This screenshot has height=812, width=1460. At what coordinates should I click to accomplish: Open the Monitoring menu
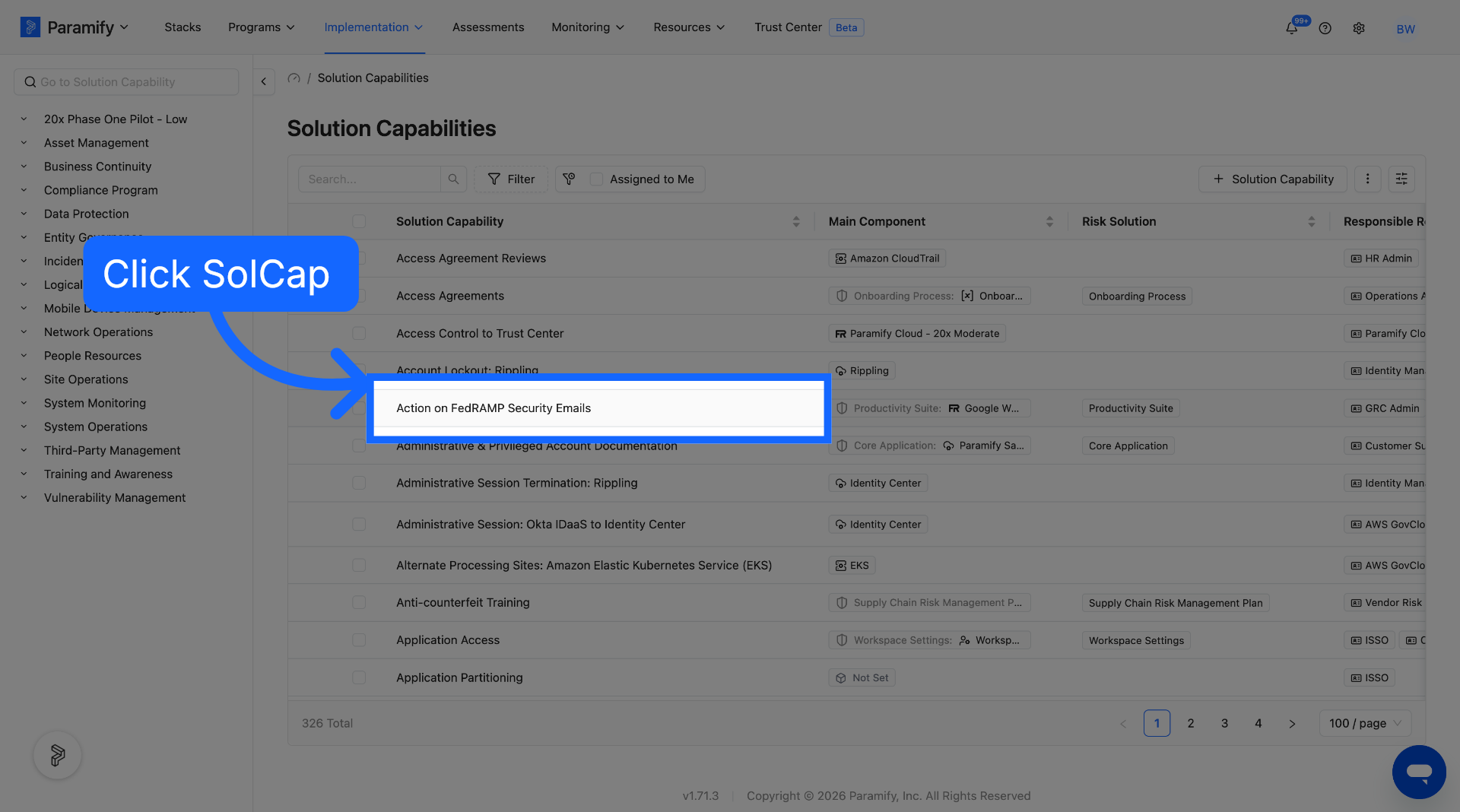588,27
